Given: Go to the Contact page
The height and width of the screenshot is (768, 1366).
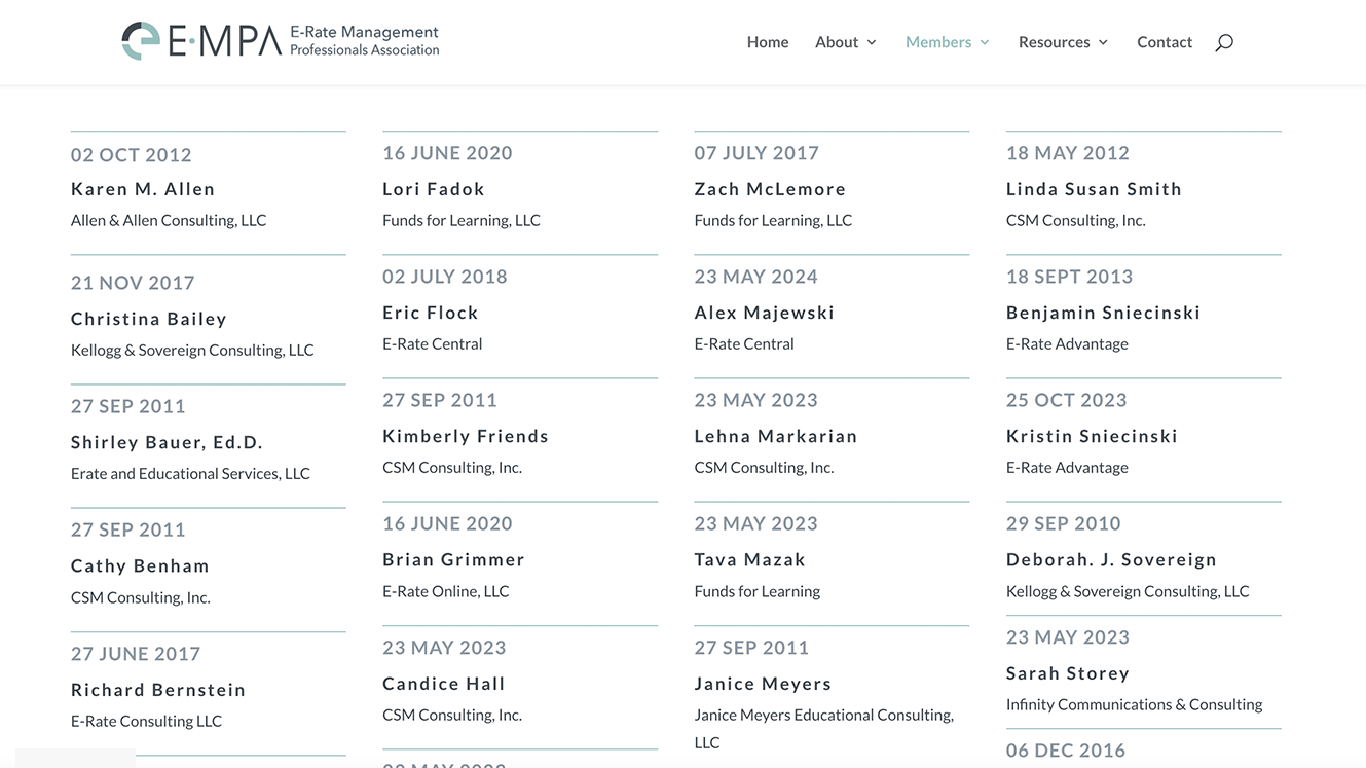Looking at the screenshot, I should coord(1164,42).
